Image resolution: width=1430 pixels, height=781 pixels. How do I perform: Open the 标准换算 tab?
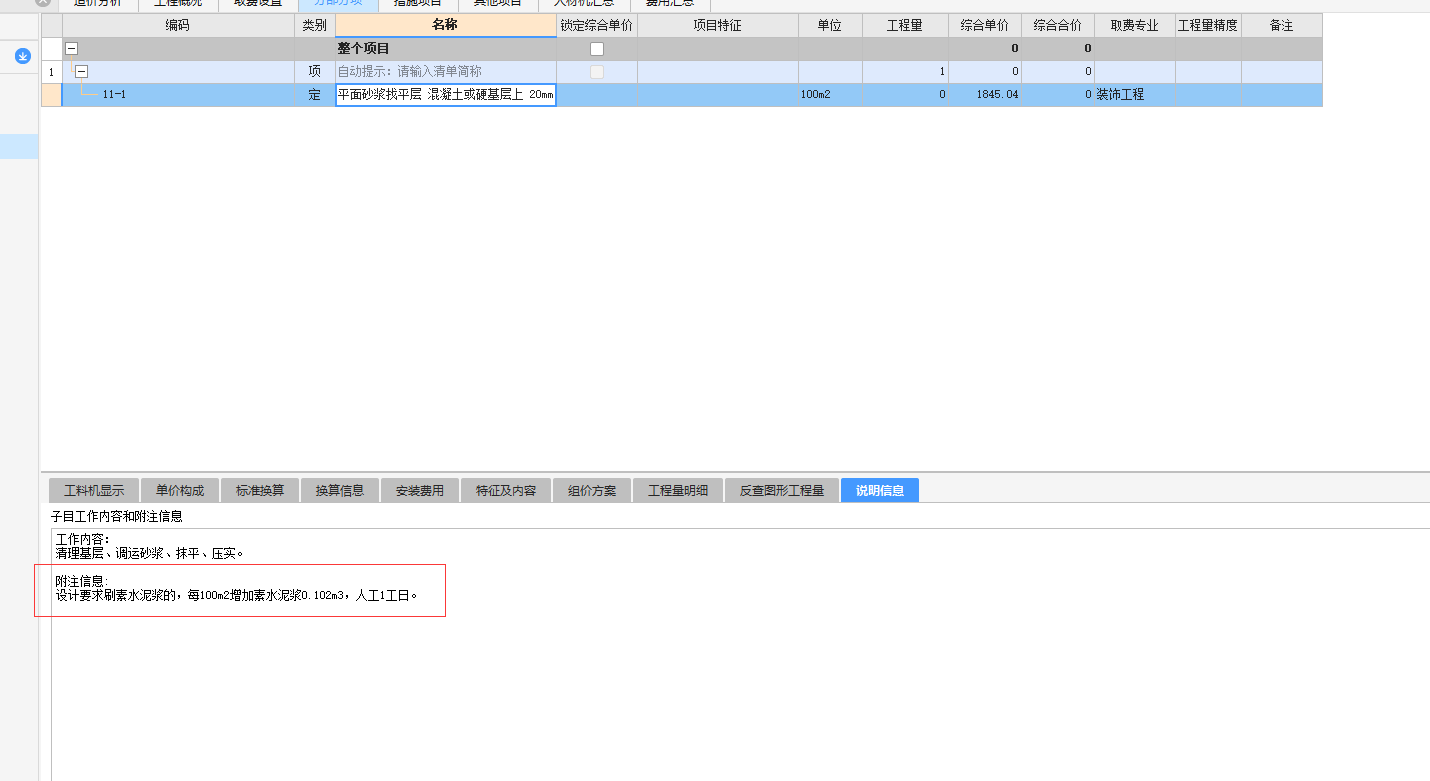tap(260, 491)
